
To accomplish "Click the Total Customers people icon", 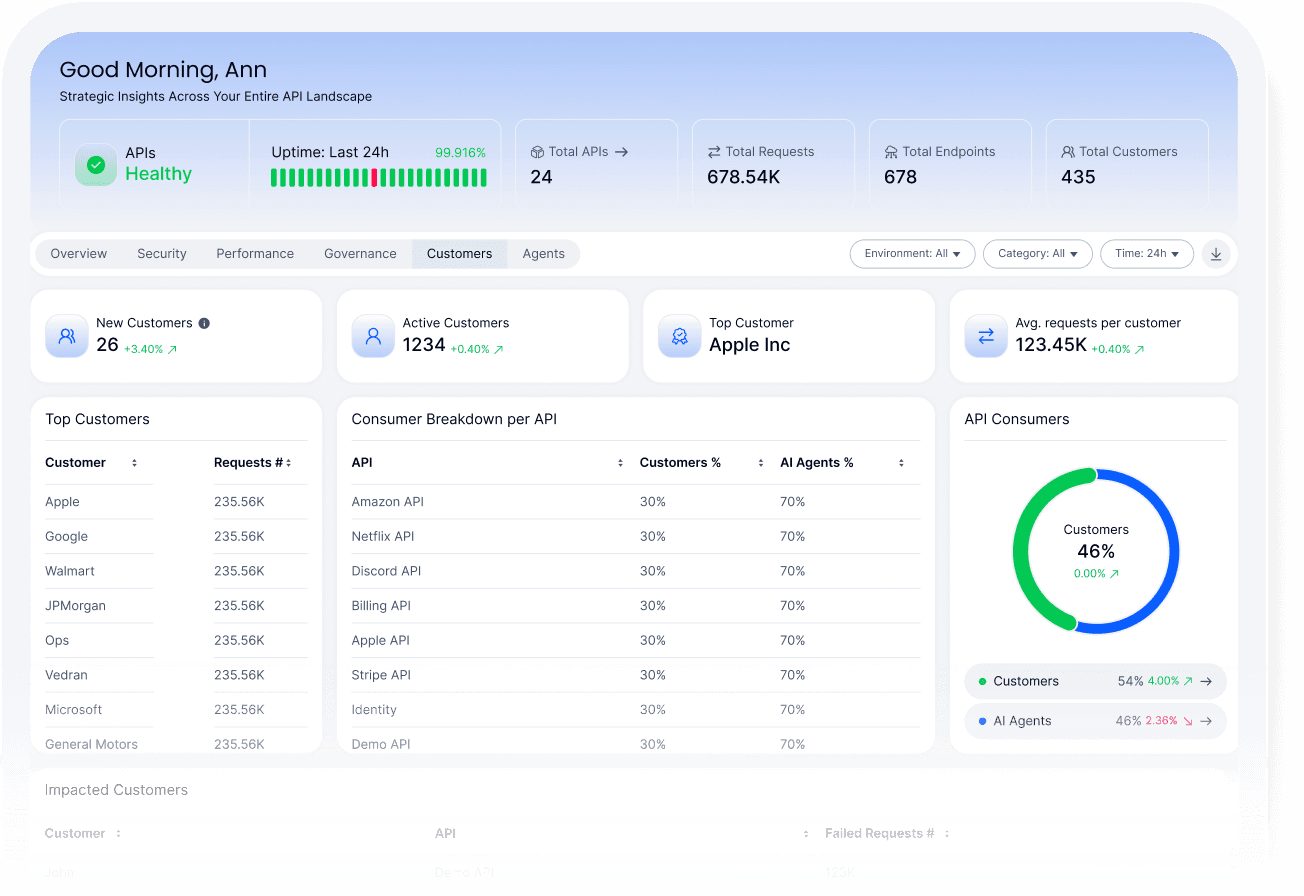I will pos(1068,152).
